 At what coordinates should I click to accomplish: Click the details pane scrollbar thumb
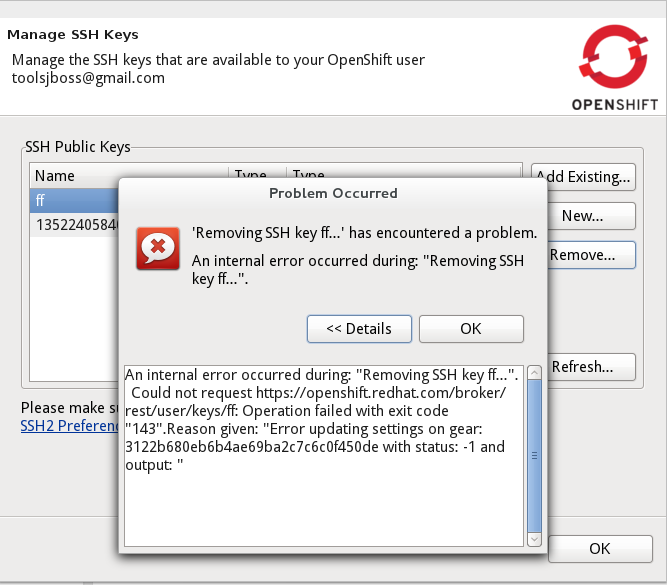click(534, 456)
